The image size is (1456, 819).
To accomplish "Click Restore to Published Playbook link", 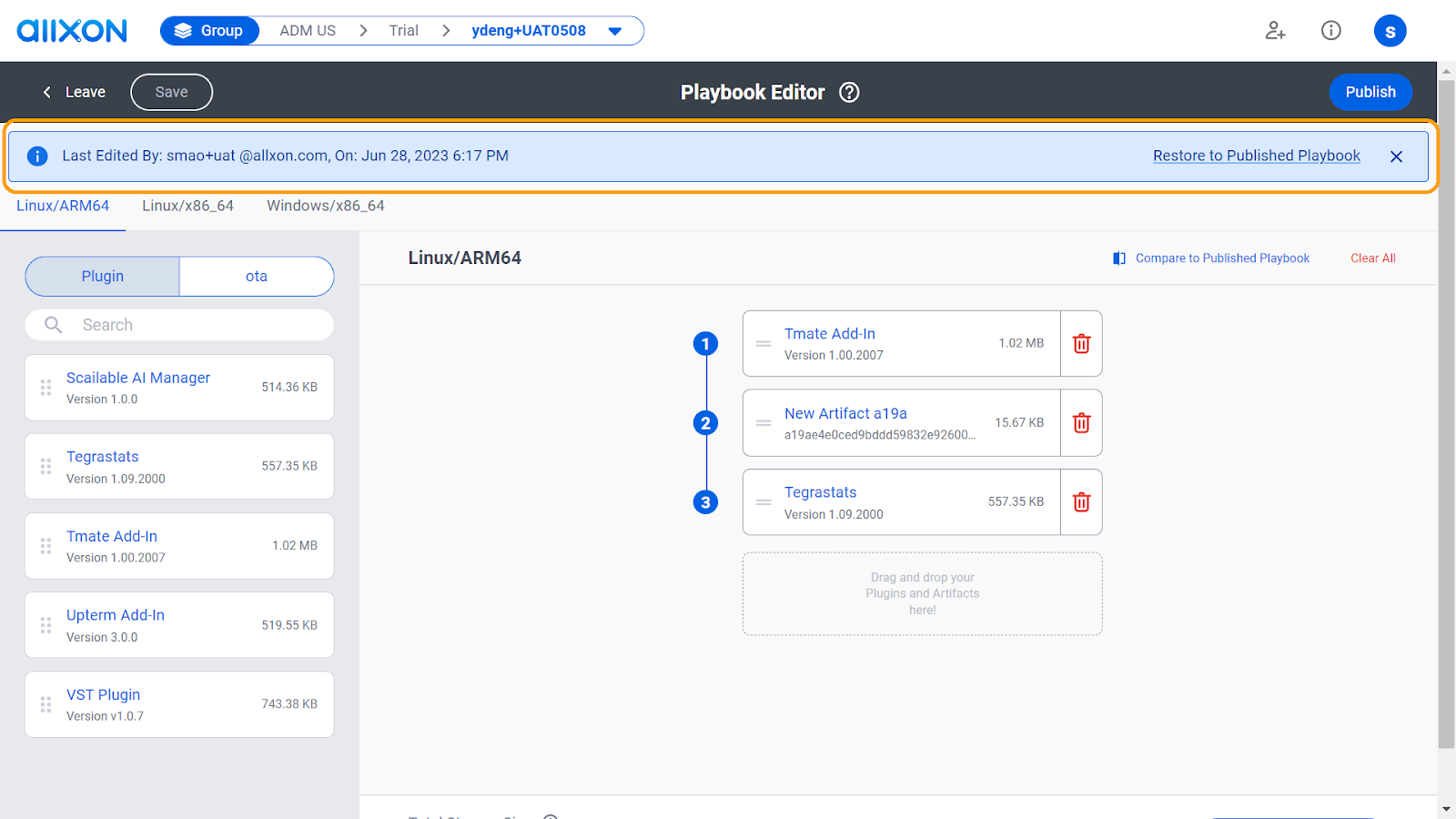I will tap(1257, 156).
